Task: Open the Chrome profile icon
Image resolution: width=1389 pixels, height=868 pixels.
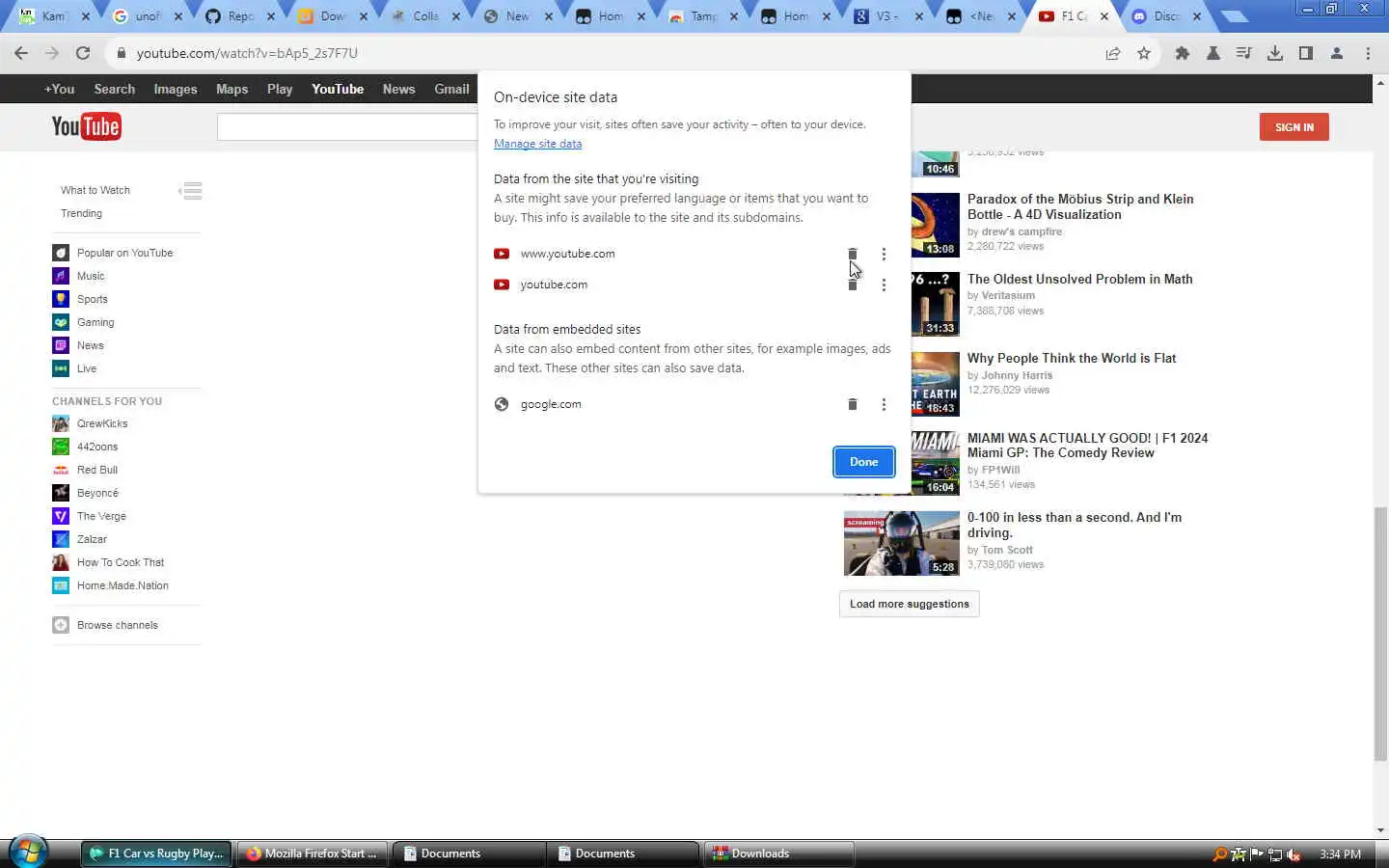Action: point(1337,53)
